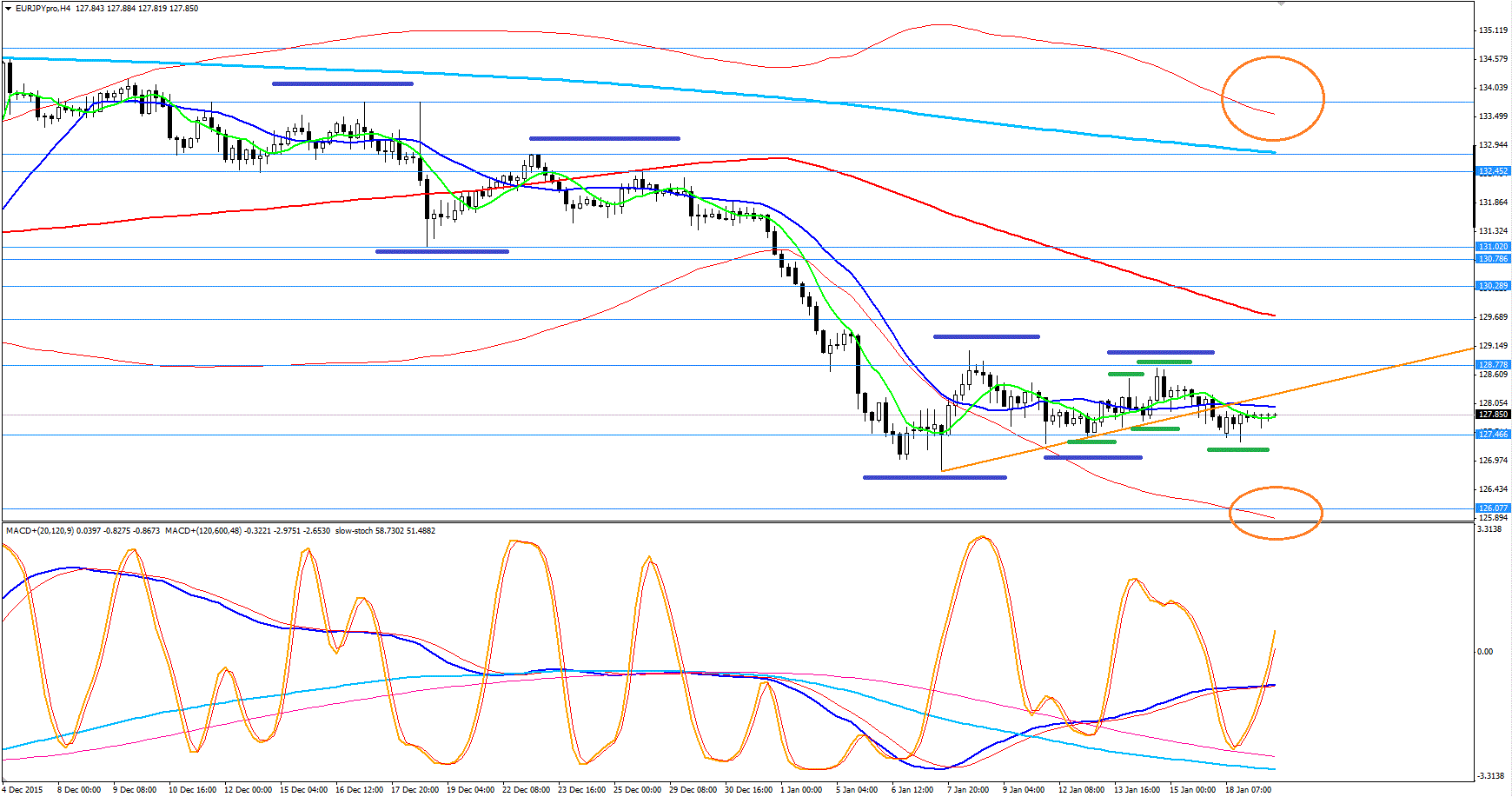
Task: Click the 9 Jan 04:00 time label
Action: (1024, 790)
